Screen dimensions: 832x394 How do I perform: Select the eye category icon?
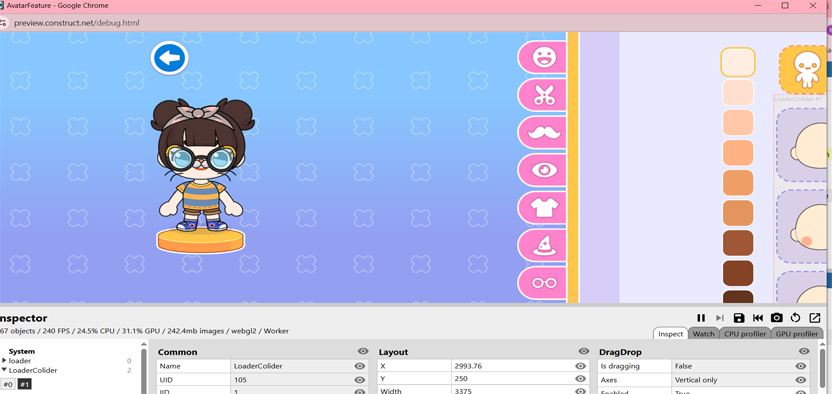tap(542, 170)
